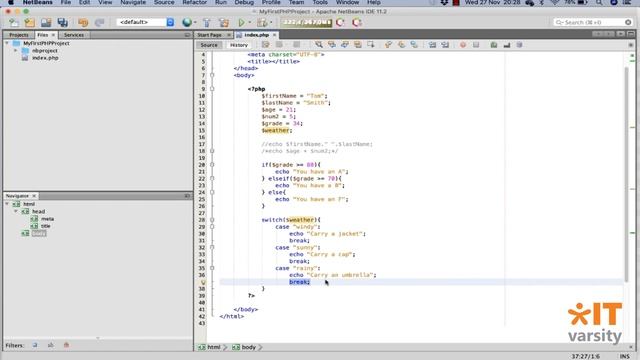
Task: Open the Run Project dropdown arrow
Action: click(x=249, y=22)
